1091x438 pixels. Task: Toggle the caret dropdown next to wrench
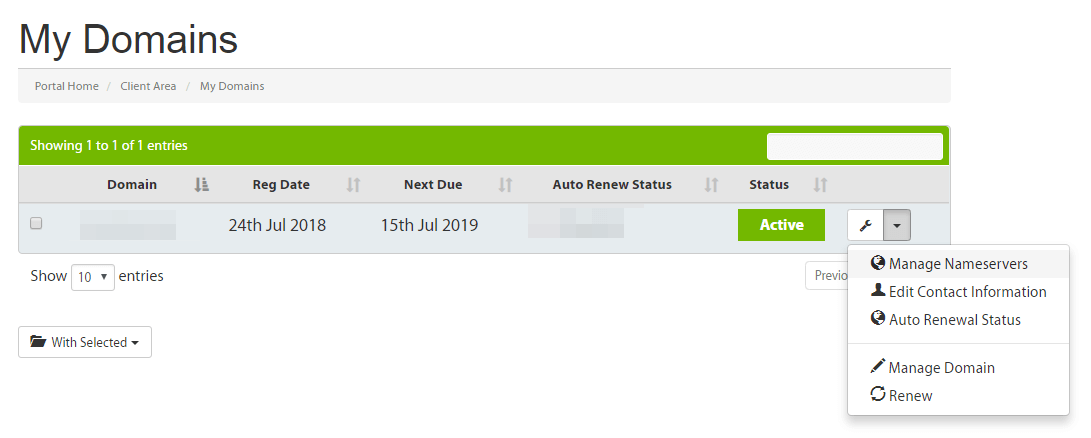[897, 225]
